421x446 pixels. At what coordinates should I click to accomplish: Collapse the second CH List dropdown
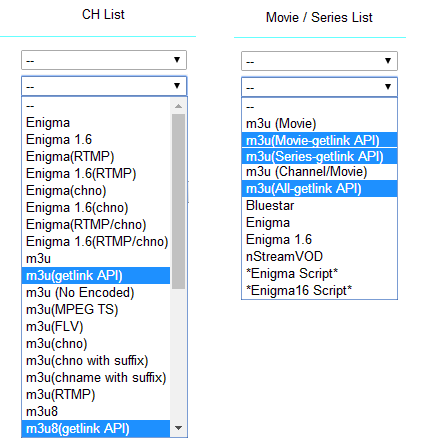click(x=104, y=86)
